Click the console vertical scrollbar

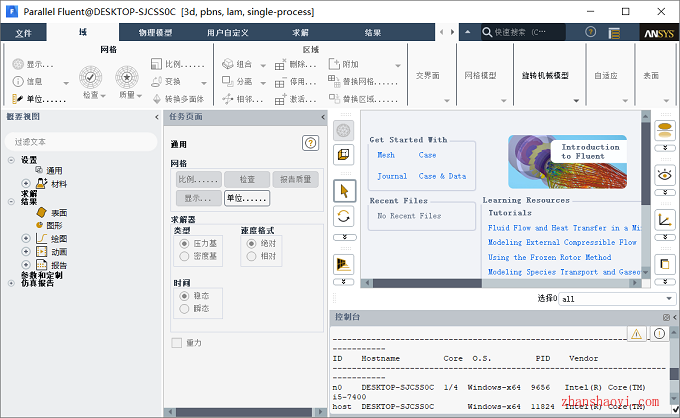pos(674,374)
